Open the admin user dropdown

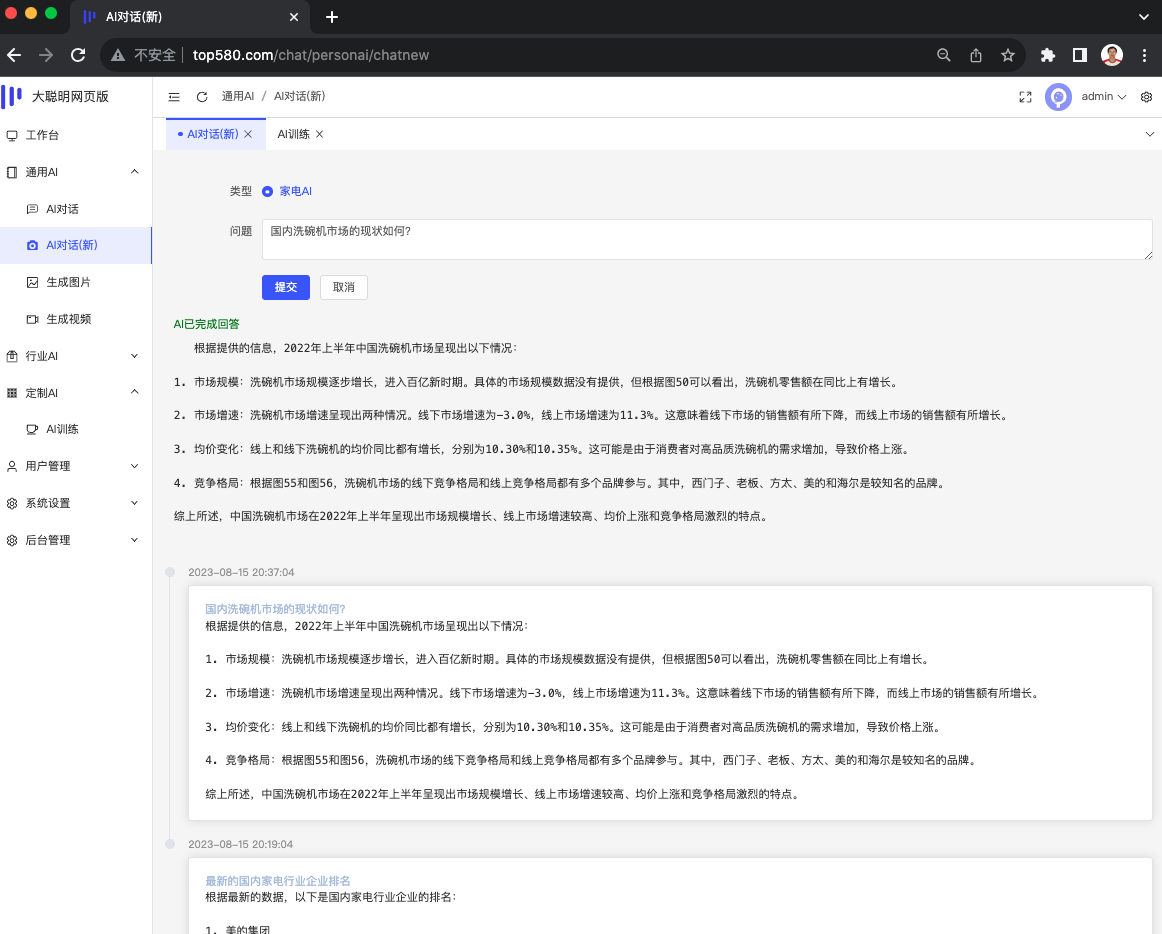click(1103, 97)
